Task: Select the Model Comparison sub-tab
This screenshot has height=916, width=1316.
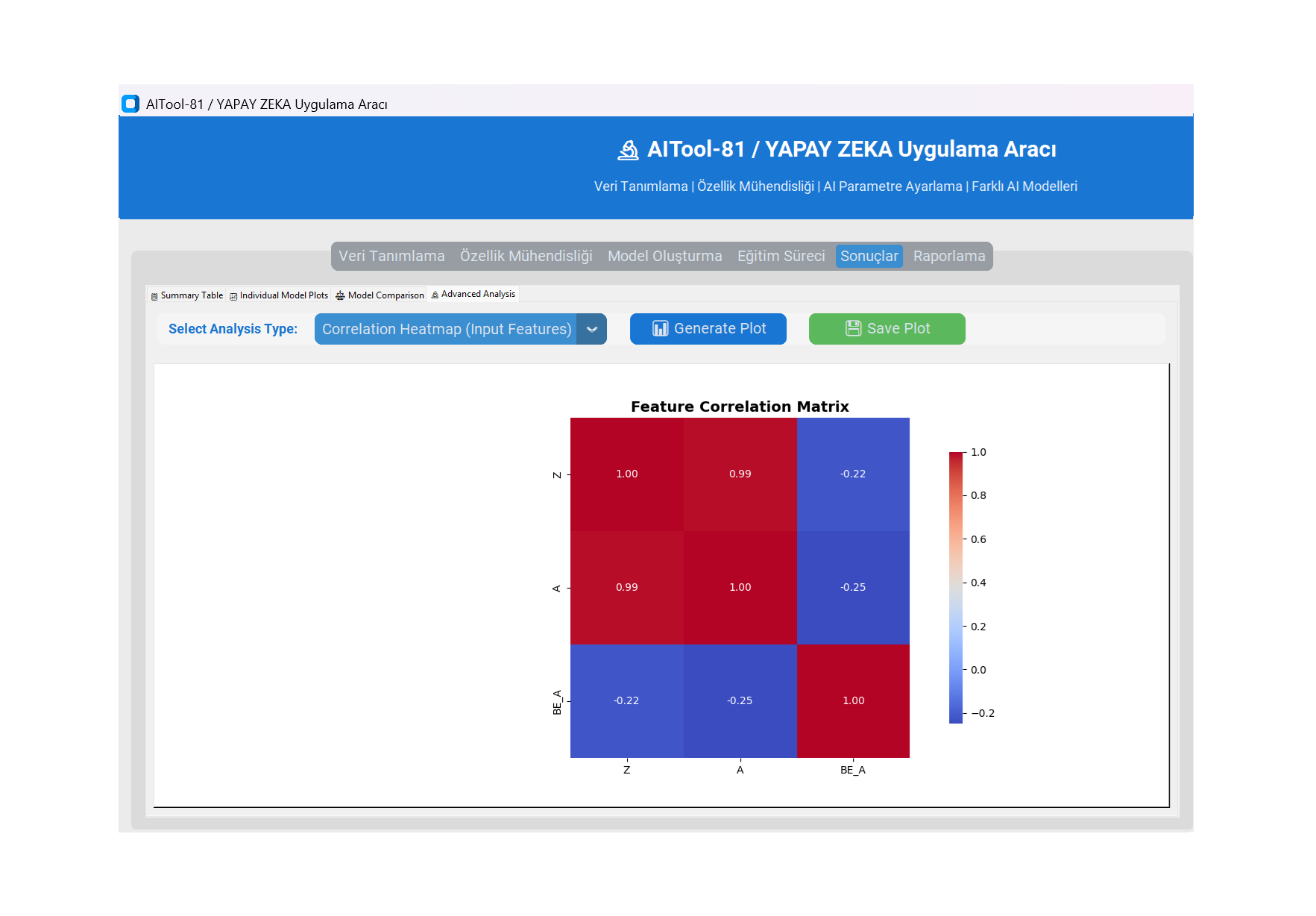Action: pos(380,295)
